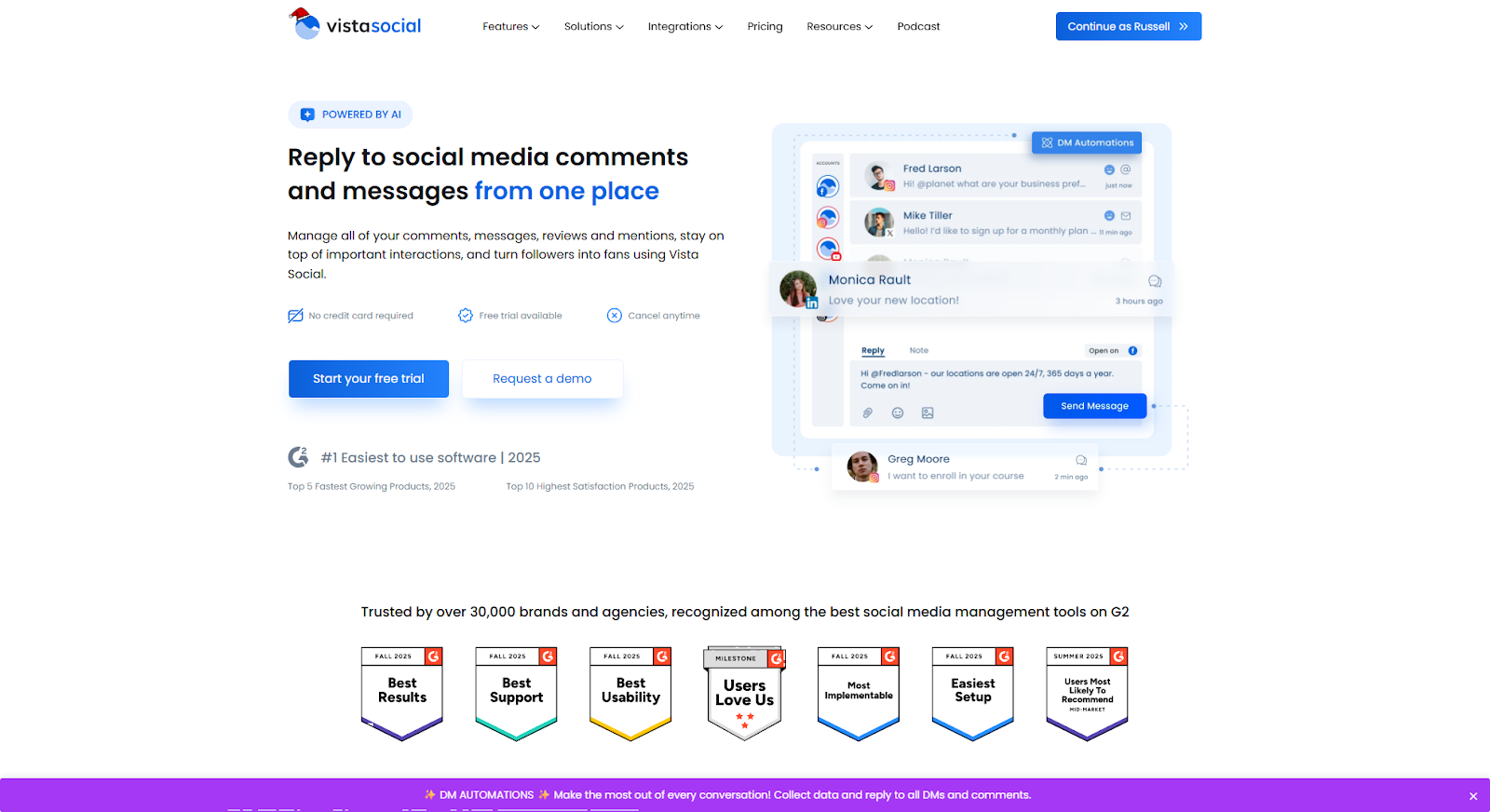
Task: Select the Best Usability G2 badge
Action: point(630,693)
